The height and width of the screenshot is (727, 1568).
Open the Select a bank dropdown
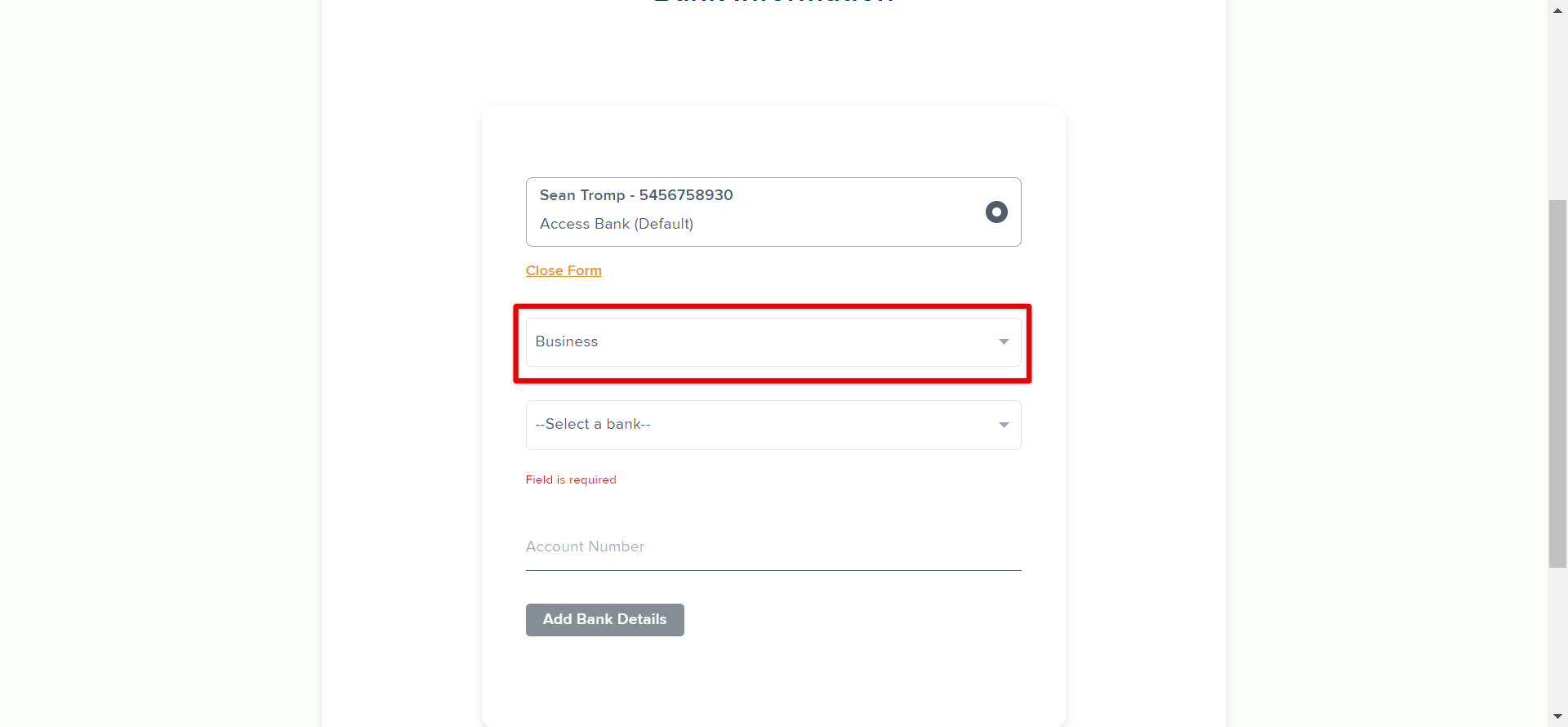click(x=773, y=425)
